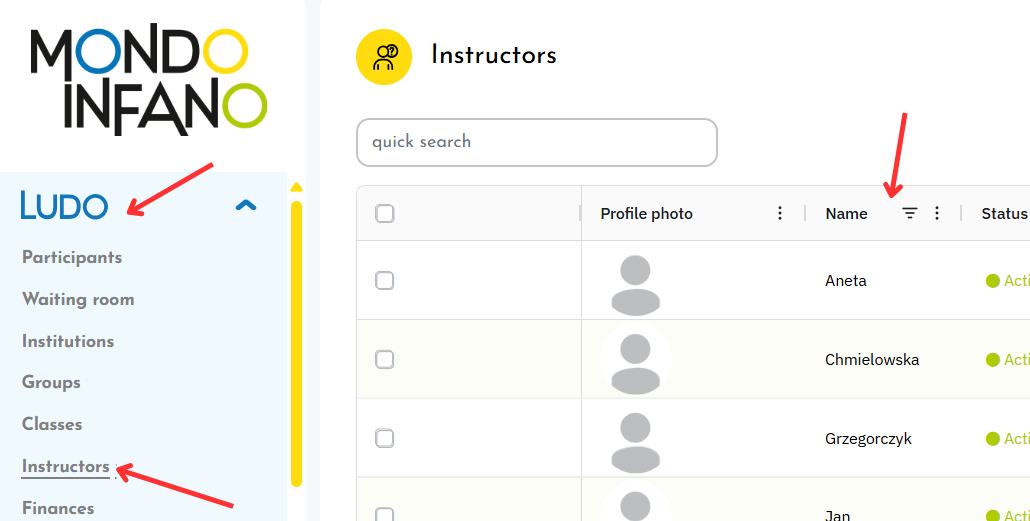
Task: Focus the quick search field
Action: (536, 142)
